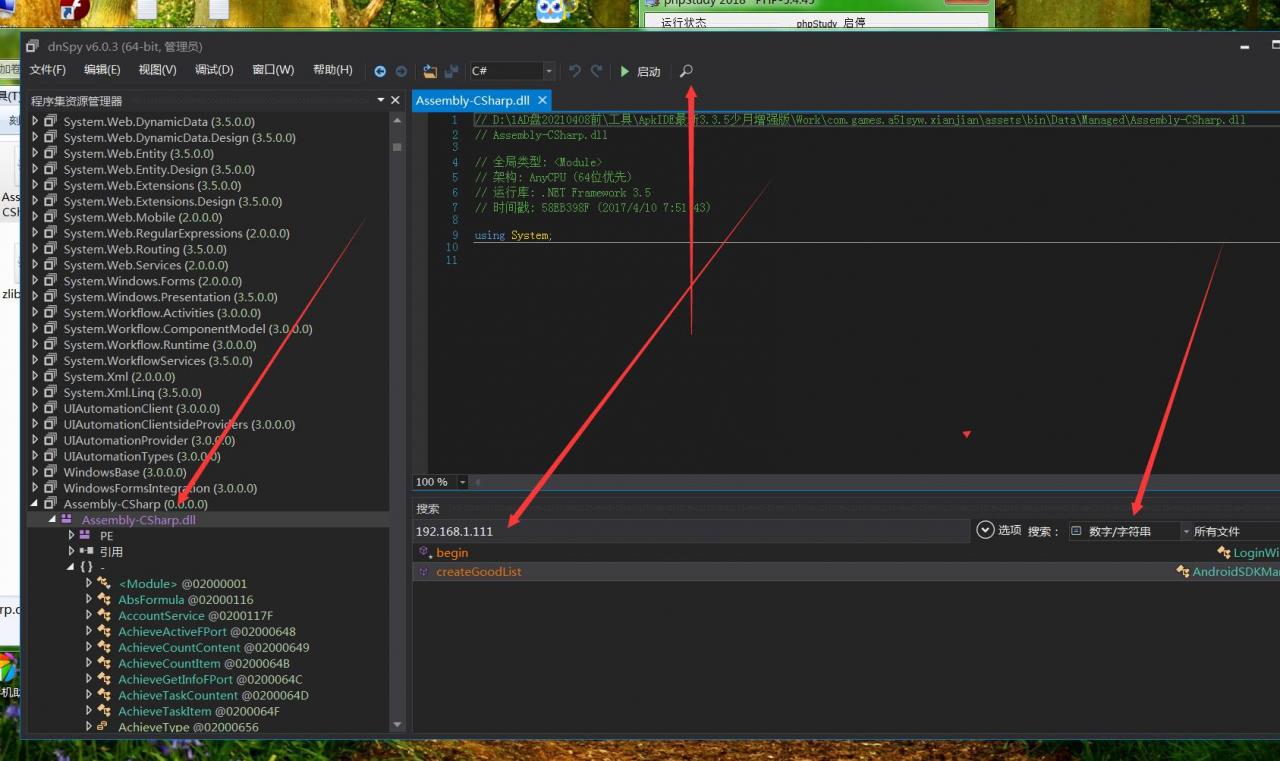
Task: Click the class icon beside AndroidSDKMan result
Action: tap(1183, 572)
